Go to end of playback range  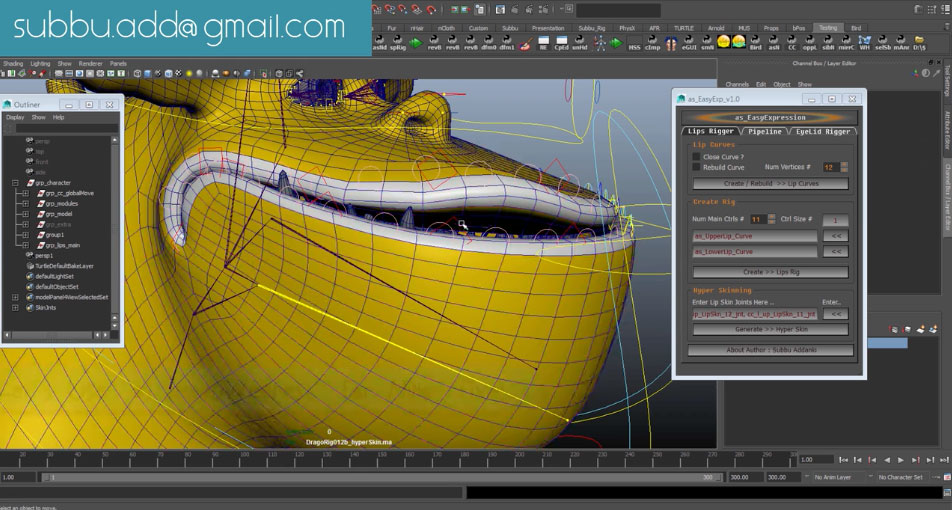[x=945, y=460]
